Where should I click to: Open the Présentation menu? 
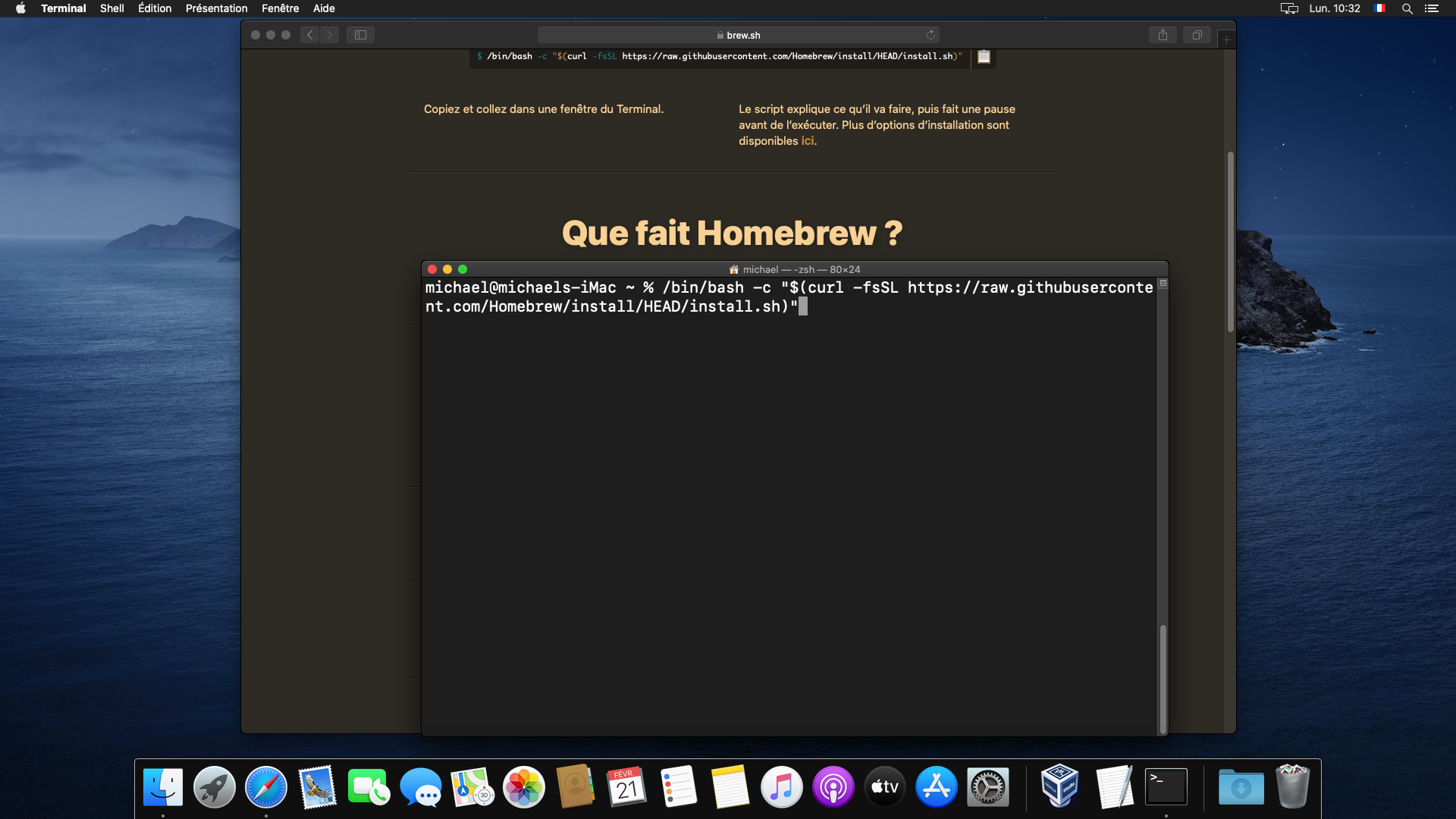[216, 8]
